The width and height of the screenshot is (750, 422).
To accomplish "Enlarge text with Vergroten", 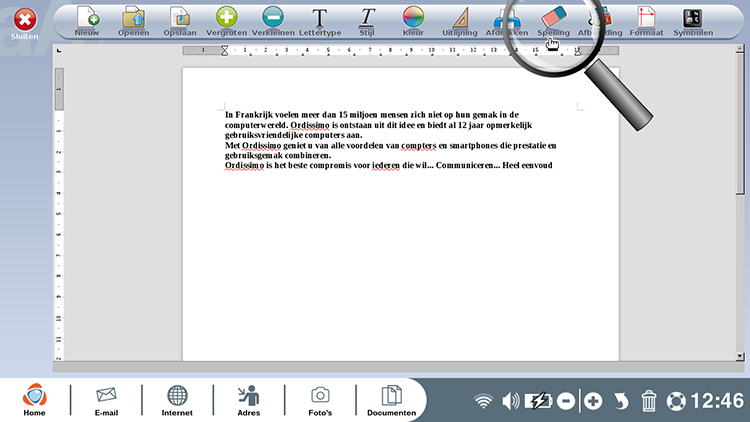I will point(226,21).
